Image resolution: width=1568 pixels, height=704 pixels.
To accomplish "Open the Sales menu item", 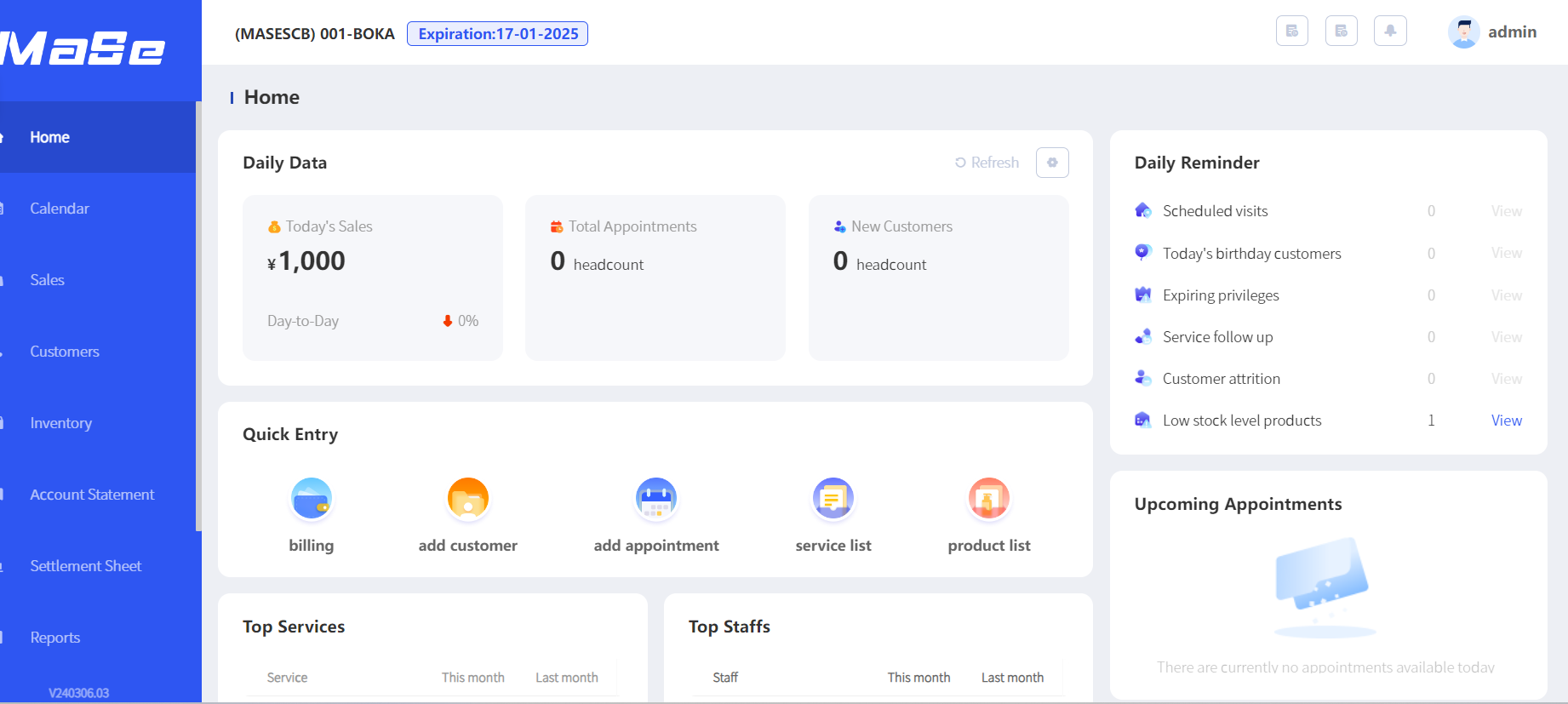I will click(x=48, y=280).
